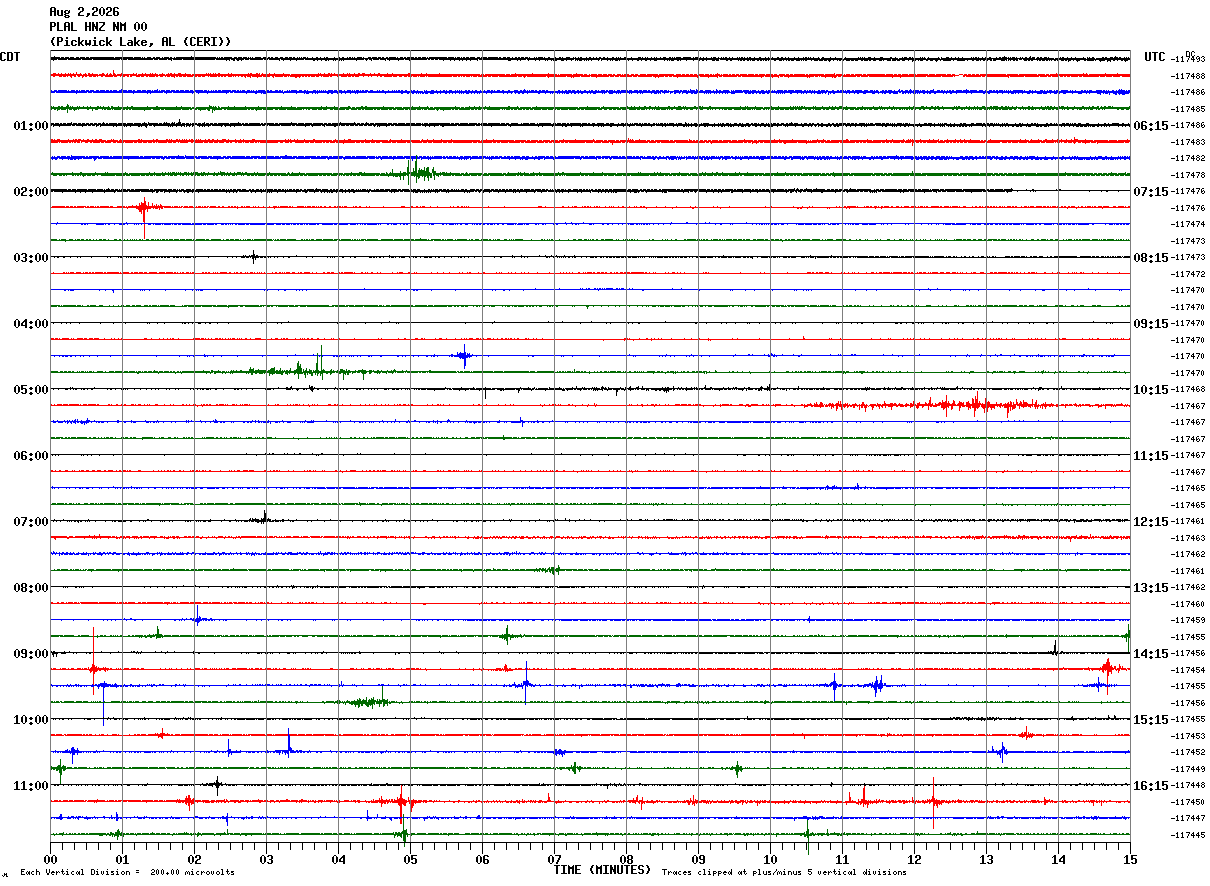Click the 05:00 CDT time label
1210x886 pixels.
31,390
